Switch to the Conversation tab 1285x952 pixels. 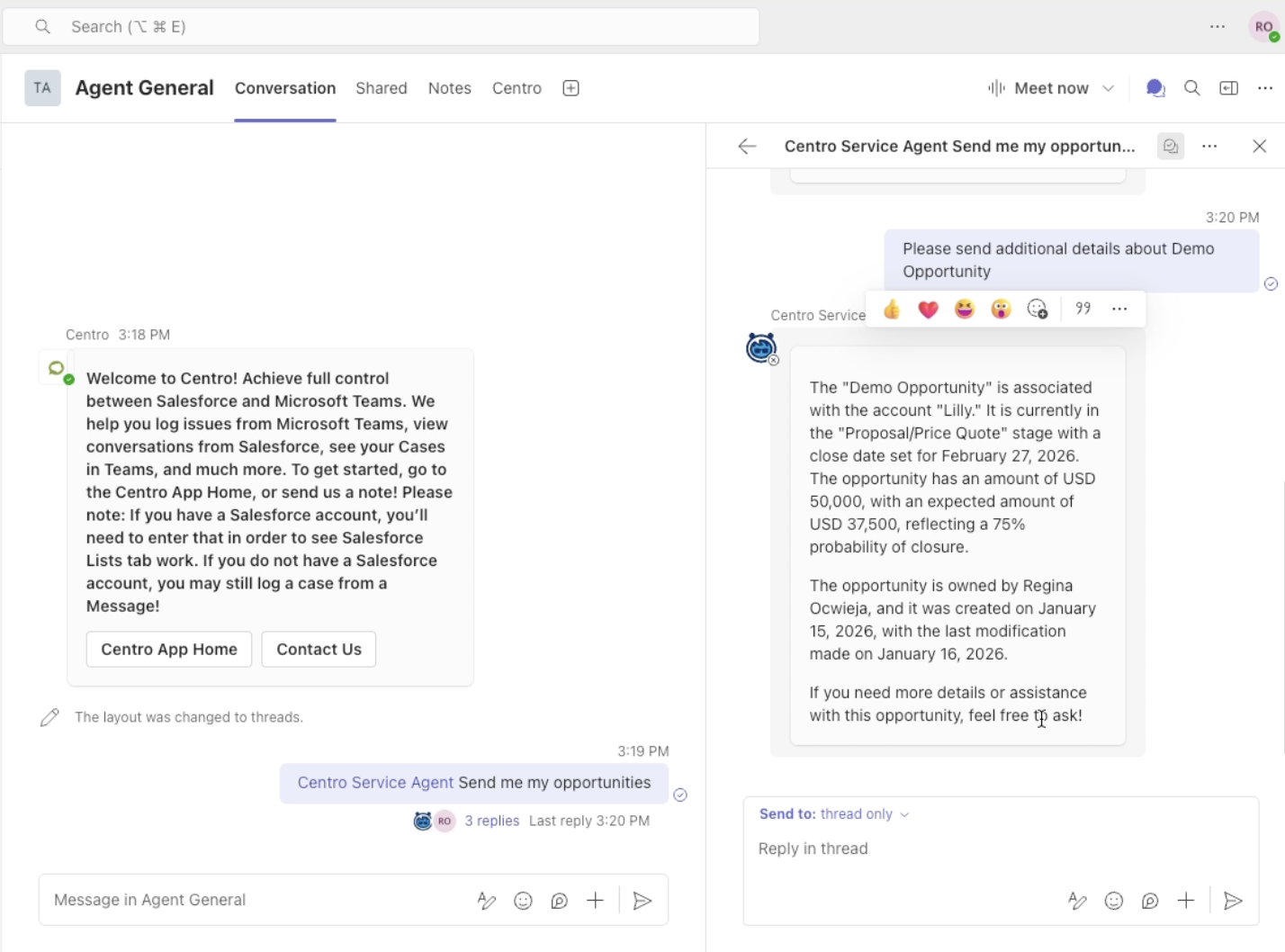285,88
